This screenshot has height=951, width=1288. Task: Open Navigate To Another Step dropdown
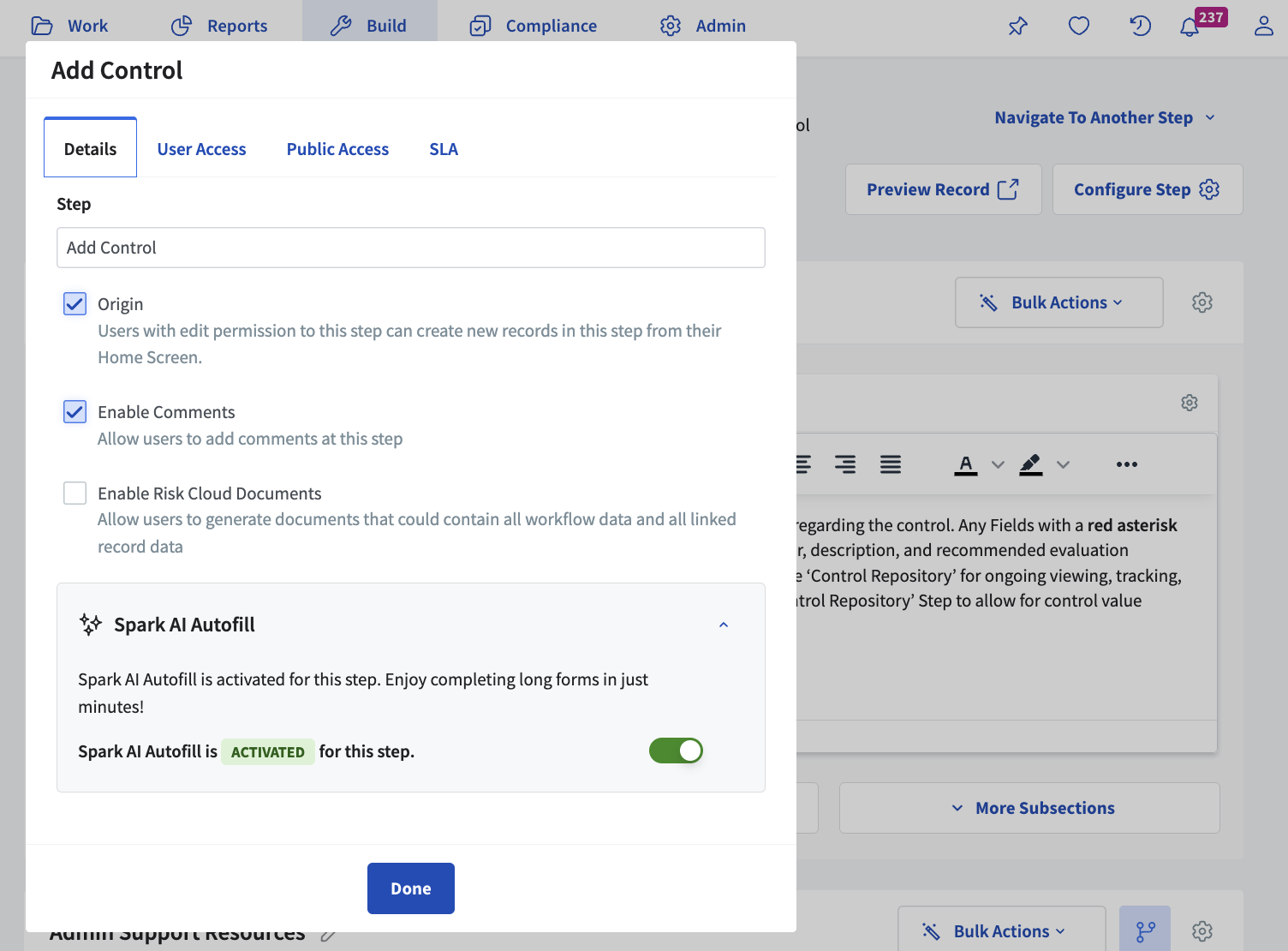point(1104,117)
